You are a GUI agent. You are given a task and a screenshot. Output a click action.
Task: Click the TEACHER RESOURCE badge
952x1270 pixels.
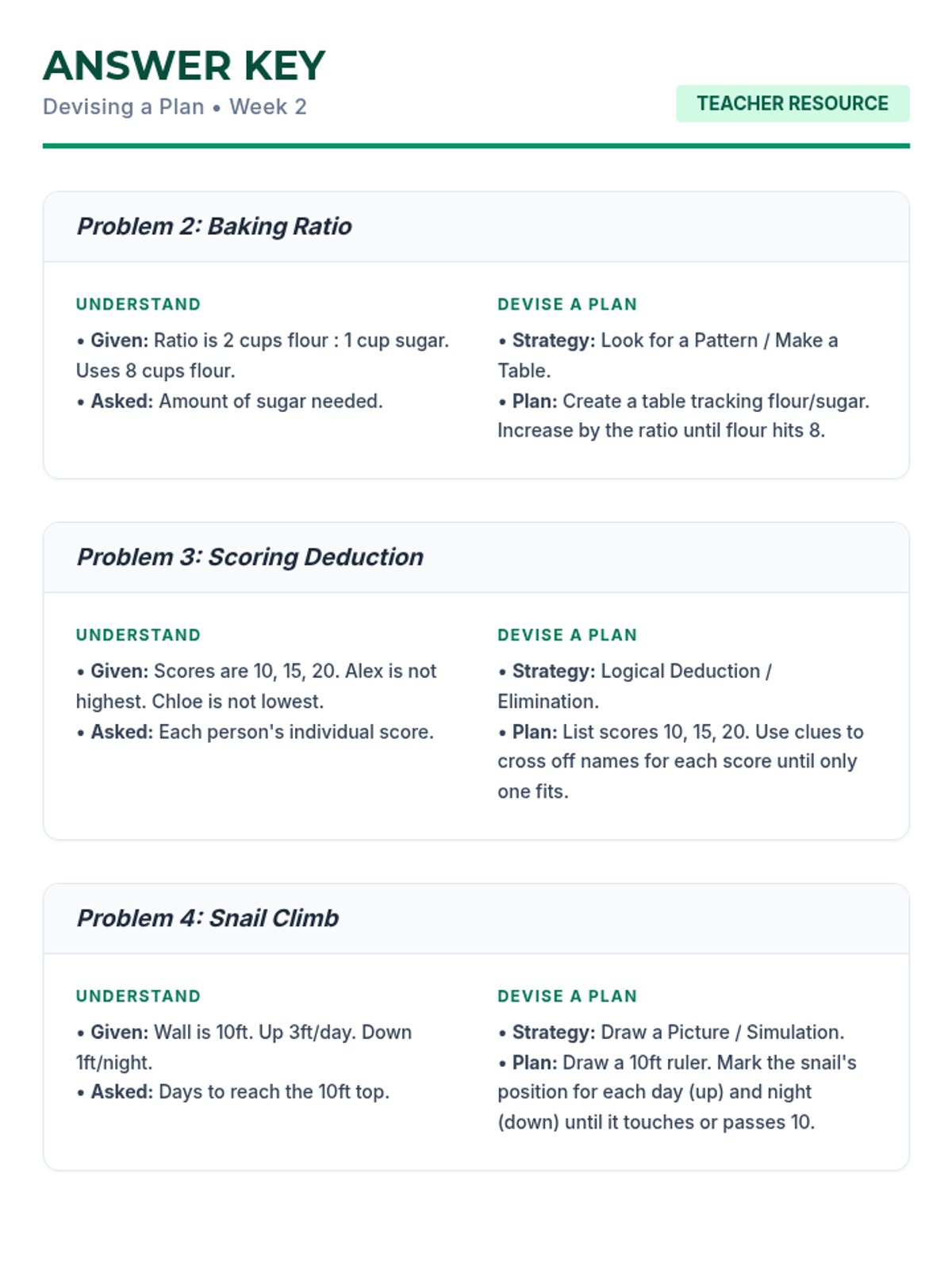pyautogui.click(x=792, y=103)
